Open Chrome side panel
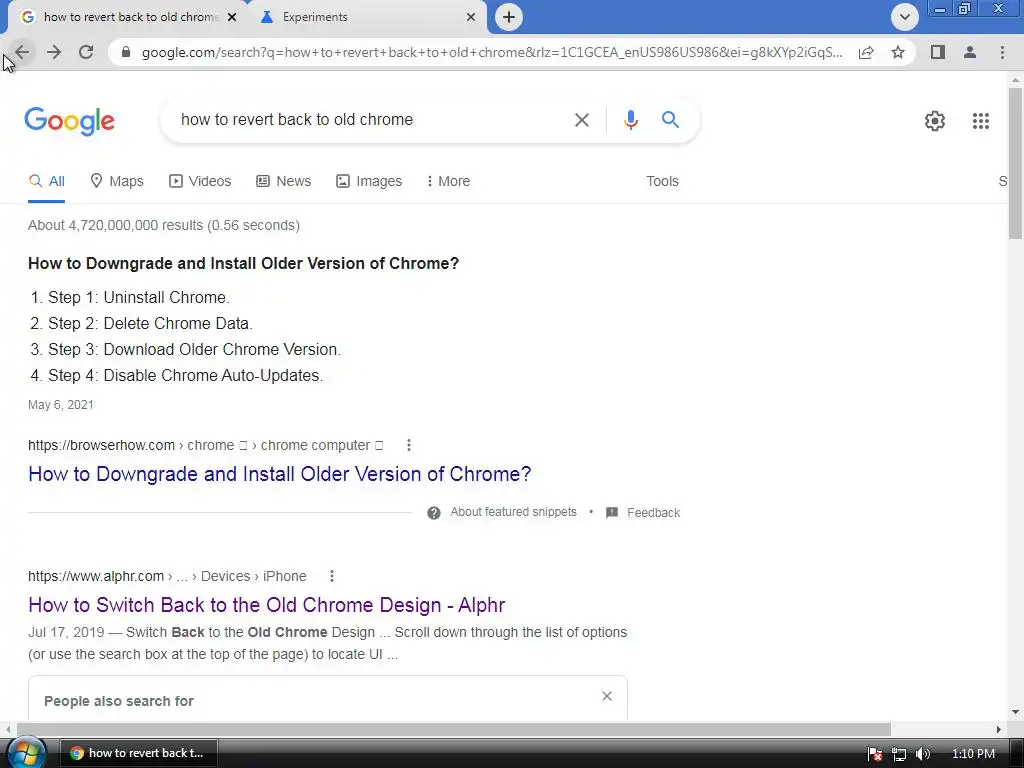 (938, 52)
